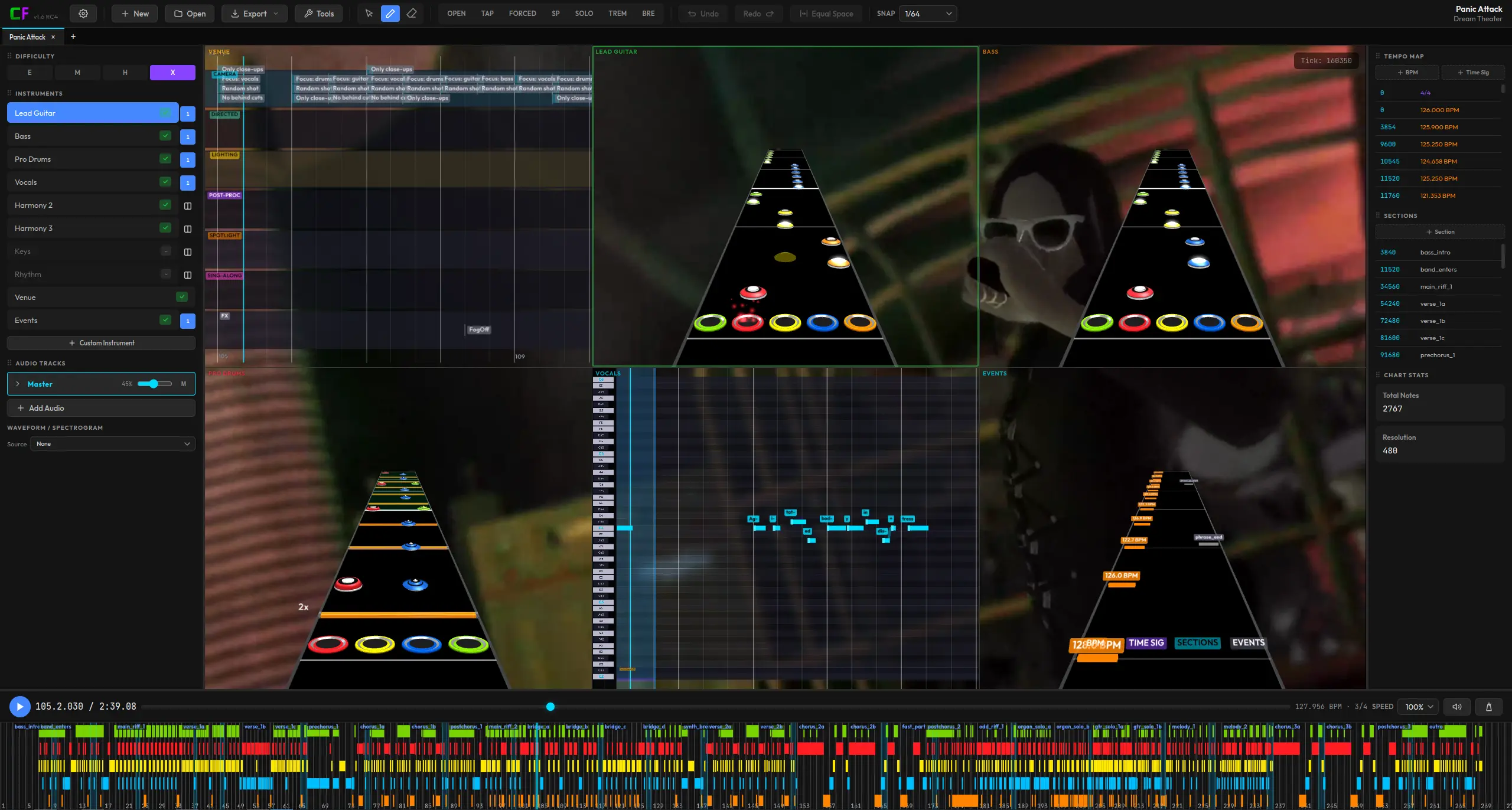Viewport: 1512px width, 810px height.
Task: Toggle the Pro Drums visibility checkbox
Action: point(165,159)
